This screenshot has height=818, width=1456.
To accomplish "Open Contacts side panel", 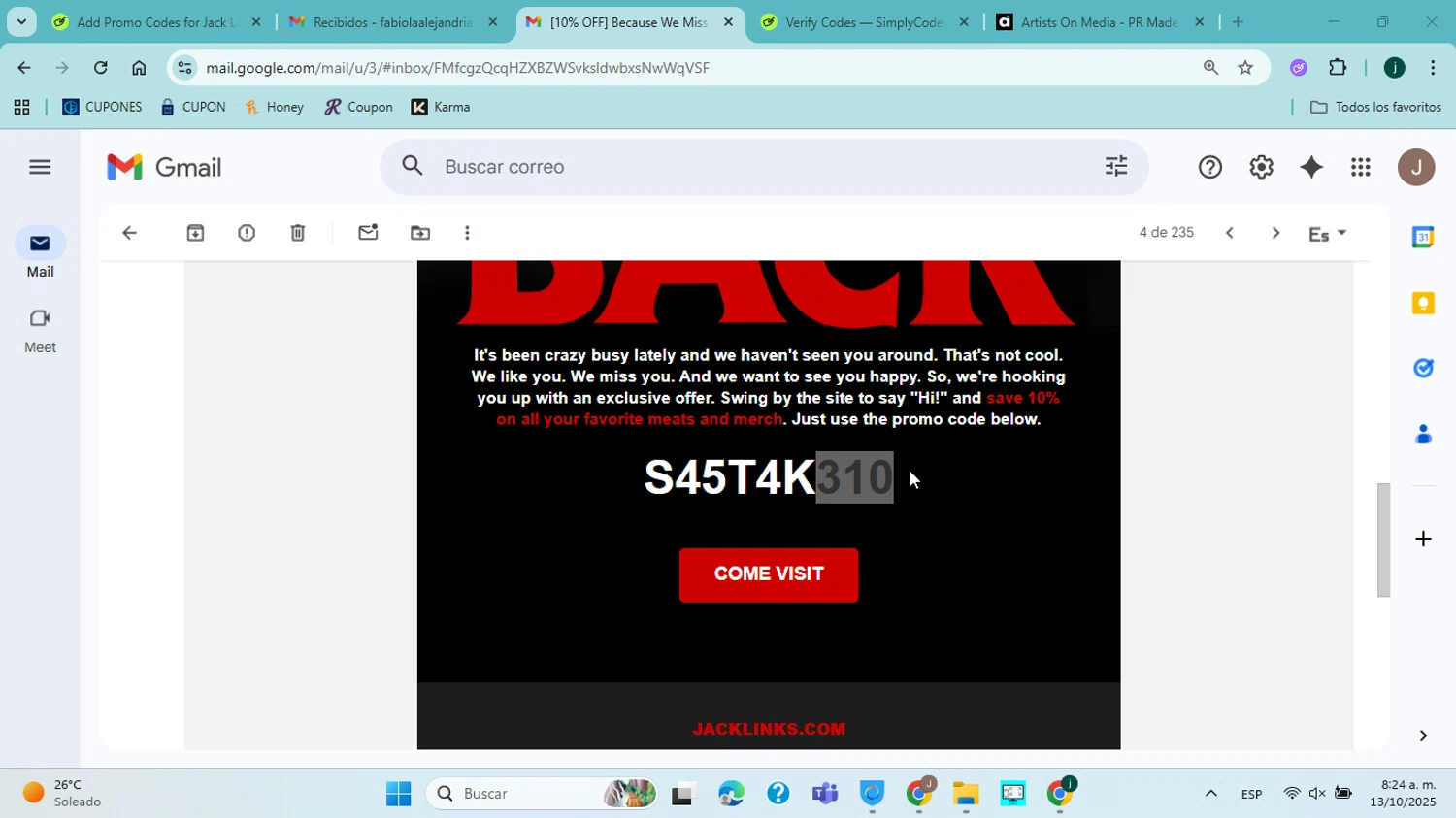I will [1423, 434].
